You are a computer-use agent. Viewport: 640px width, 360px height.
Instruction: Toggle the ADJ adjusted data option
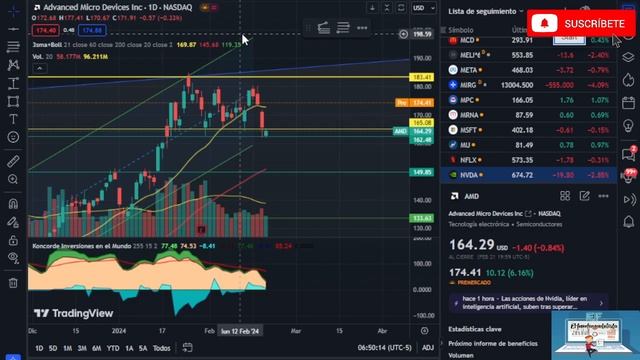click(x=428, y=348)
